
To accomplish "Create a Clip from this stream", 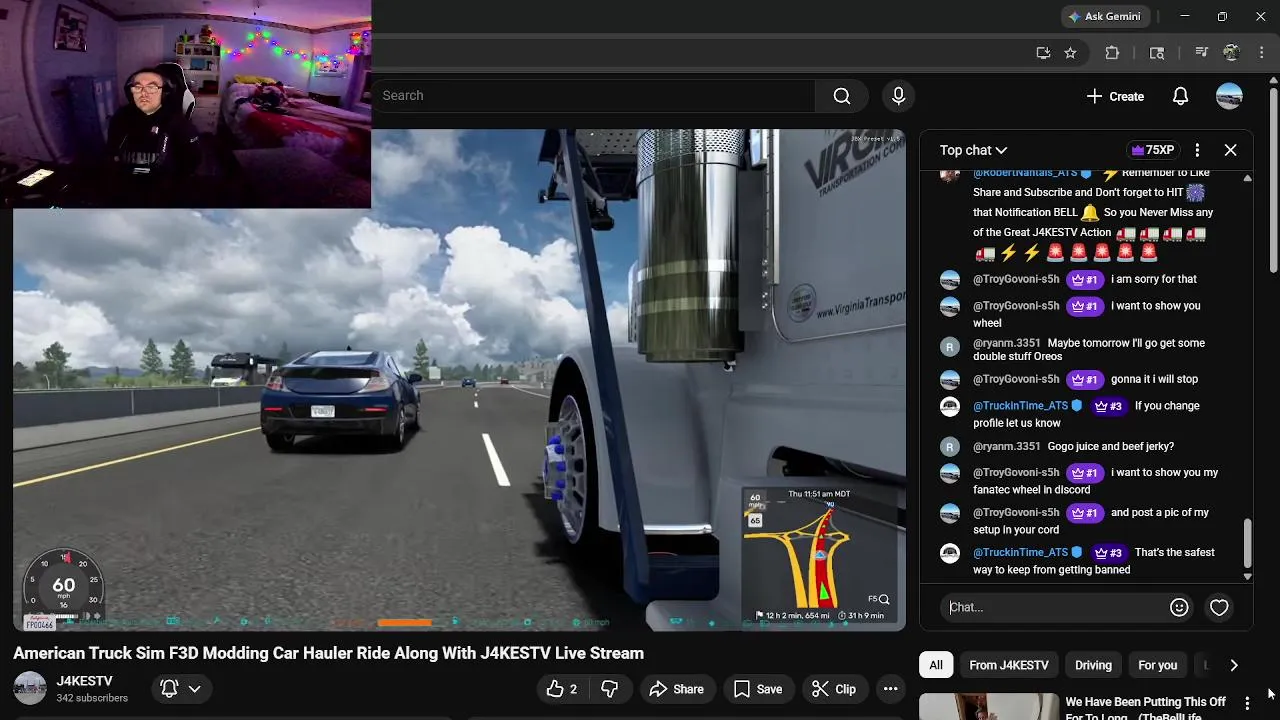I will (x=834, y=689).
